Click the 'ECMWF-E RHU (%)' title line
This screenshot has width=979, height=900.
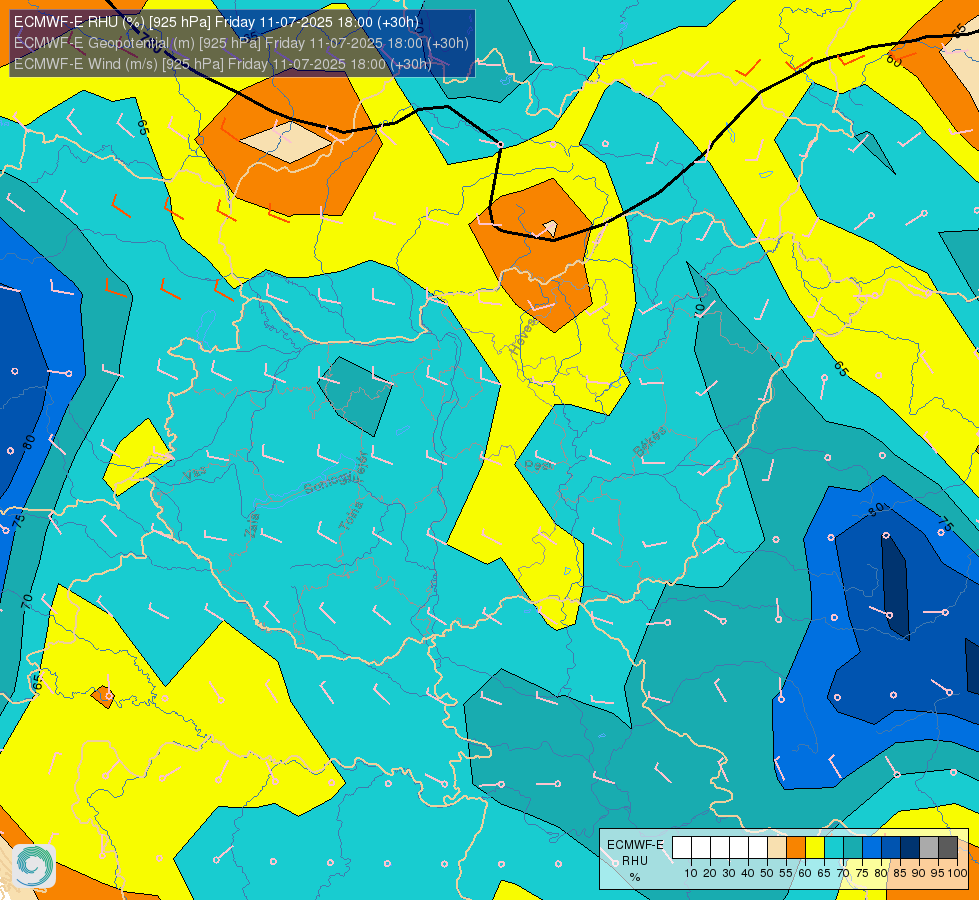point(216,22)
